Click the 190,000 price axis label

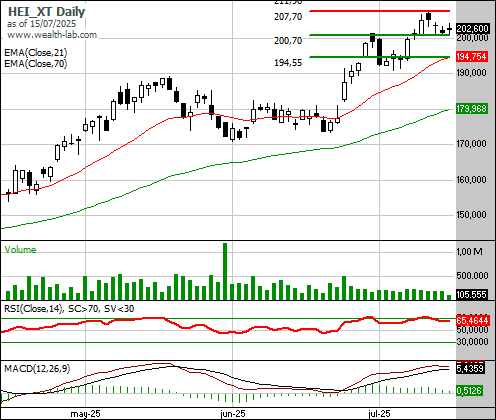coord(471,73)
